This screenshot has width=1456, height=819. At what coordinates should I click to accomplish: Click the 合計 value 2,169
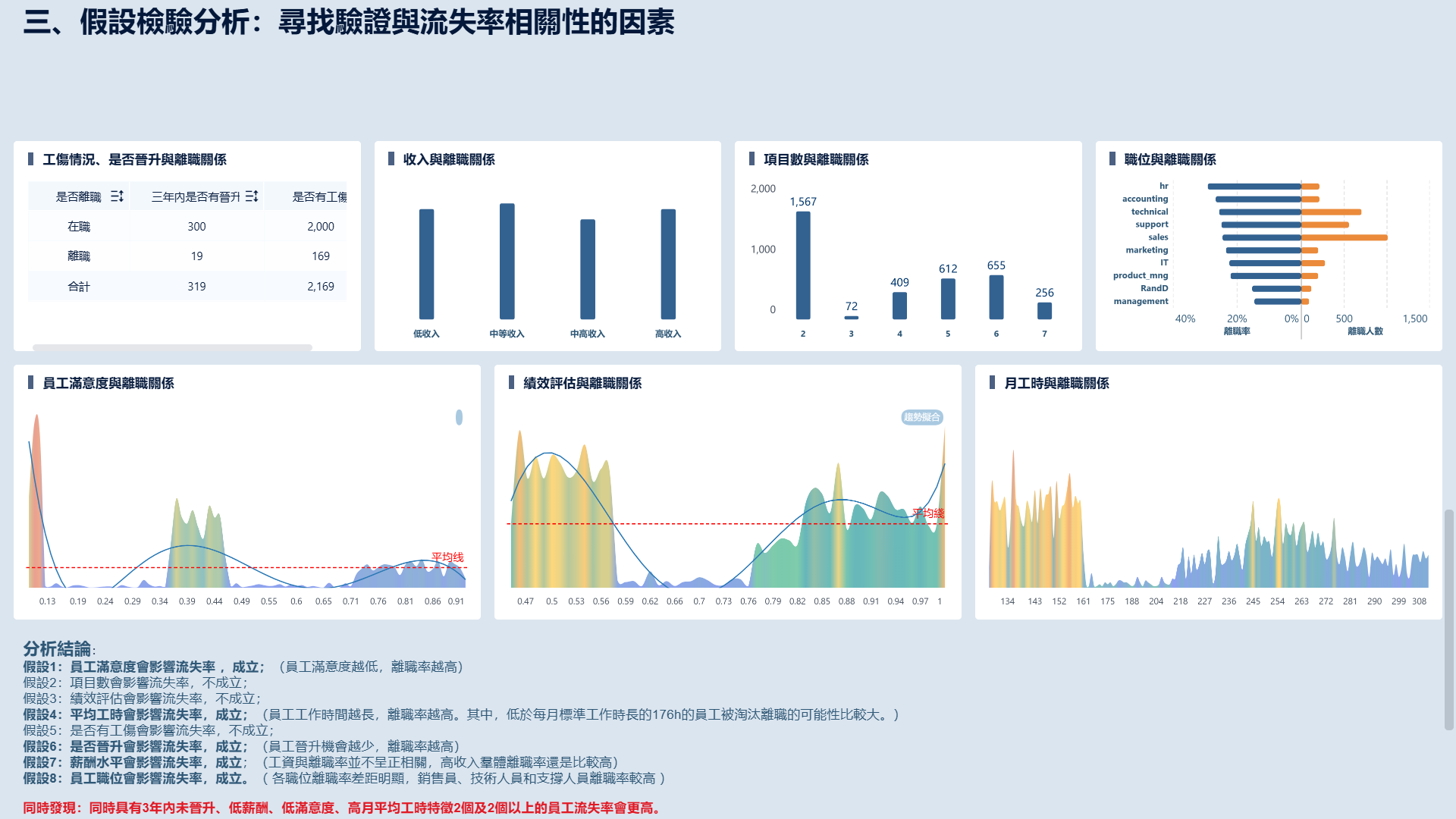(x=321, y=287)
